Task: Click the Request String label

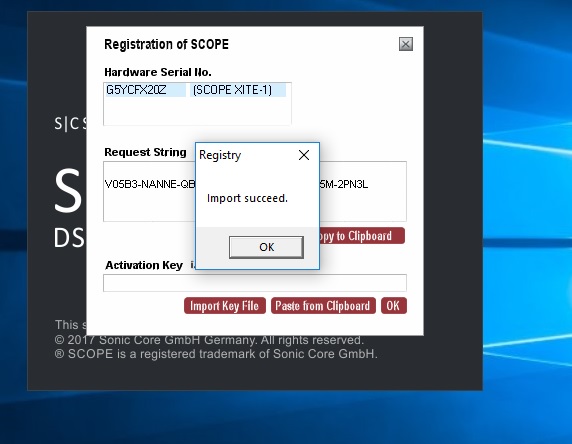Action: [x=145, y=152]
